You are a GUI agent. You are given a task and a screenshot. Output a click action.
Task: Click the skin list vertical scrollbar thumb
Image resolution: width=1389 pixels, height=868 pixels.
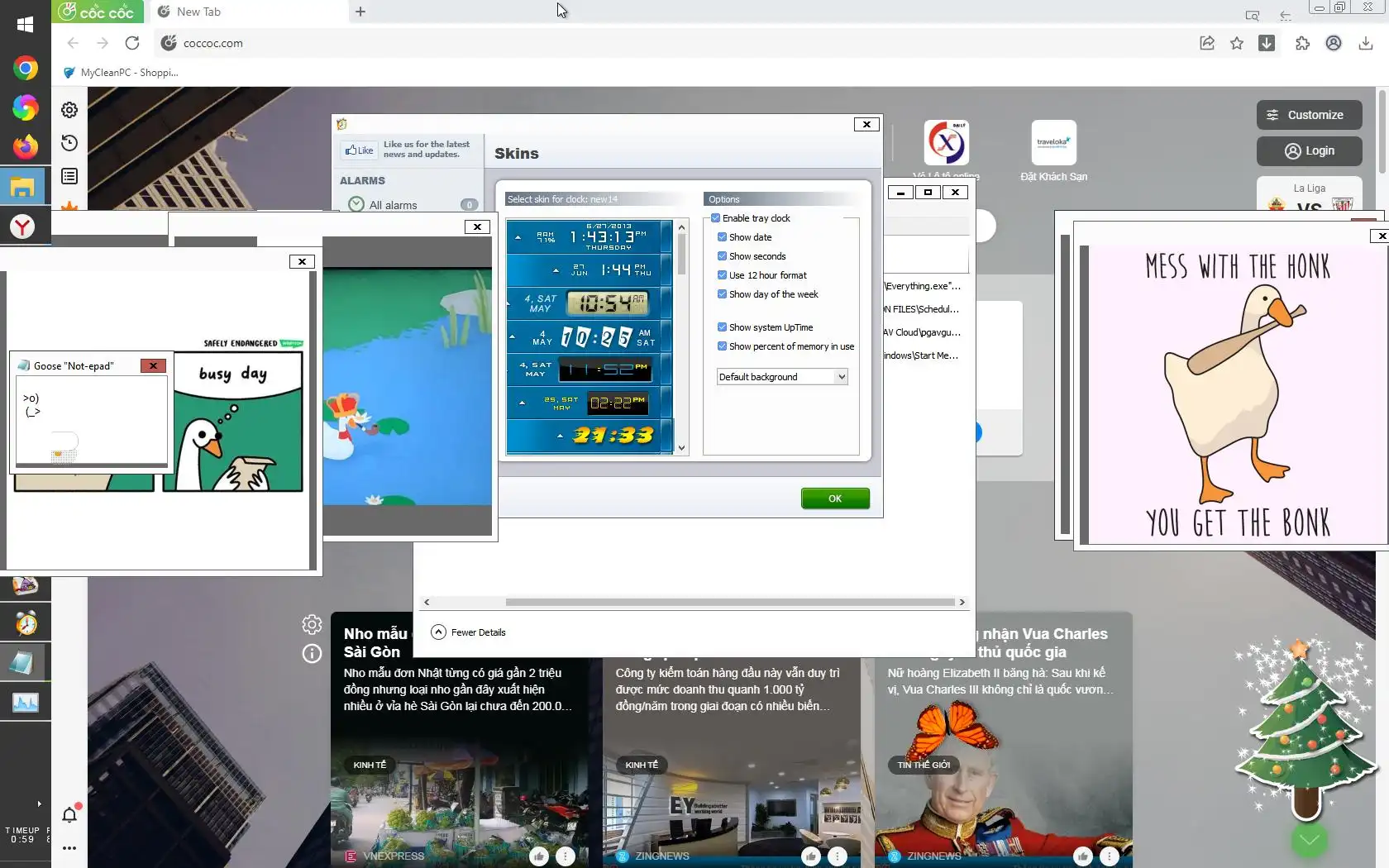click(x=681, y=255)
